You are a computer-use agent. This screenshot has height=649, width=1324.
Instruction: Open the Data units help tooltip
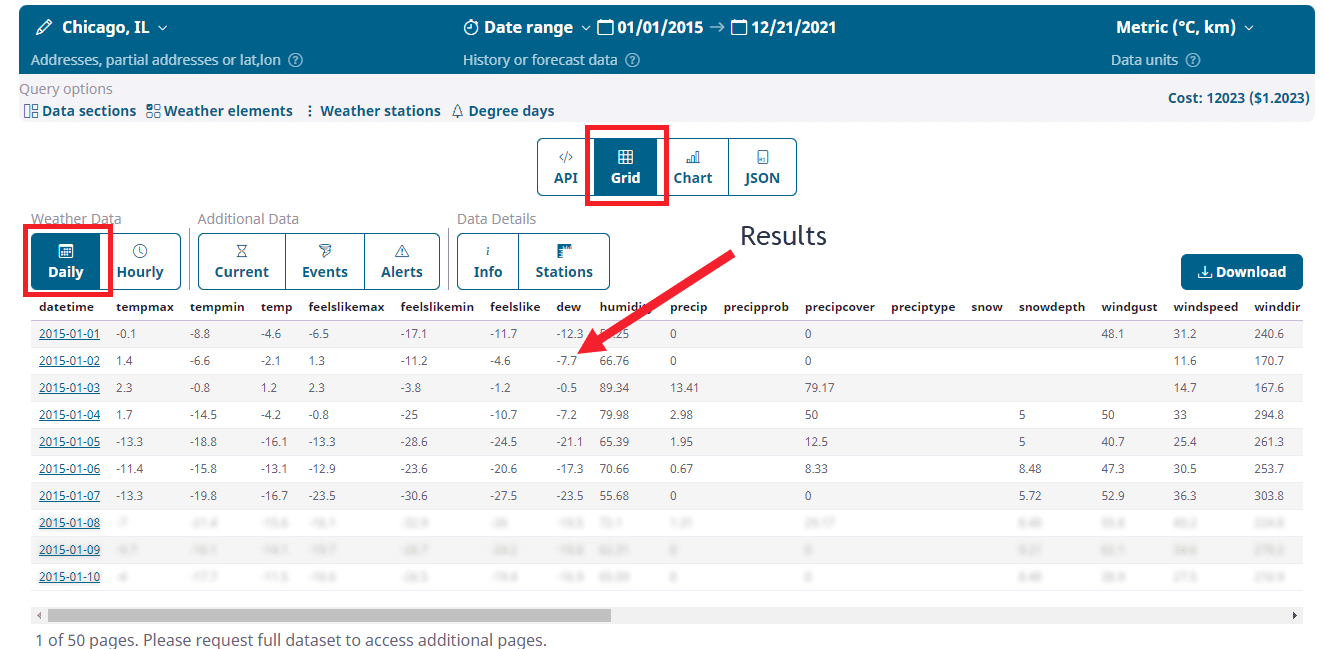(x=1194, y=60)
